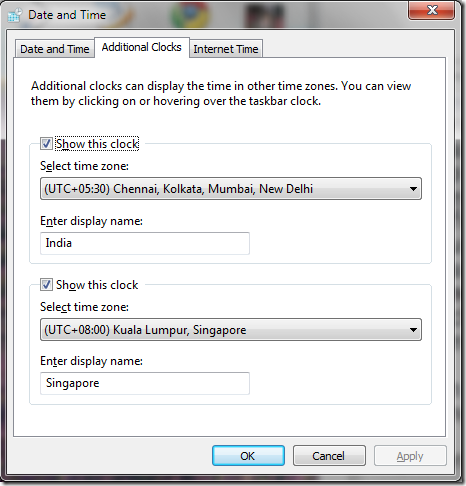Select the Additional Clocks tab

point(142,47)
